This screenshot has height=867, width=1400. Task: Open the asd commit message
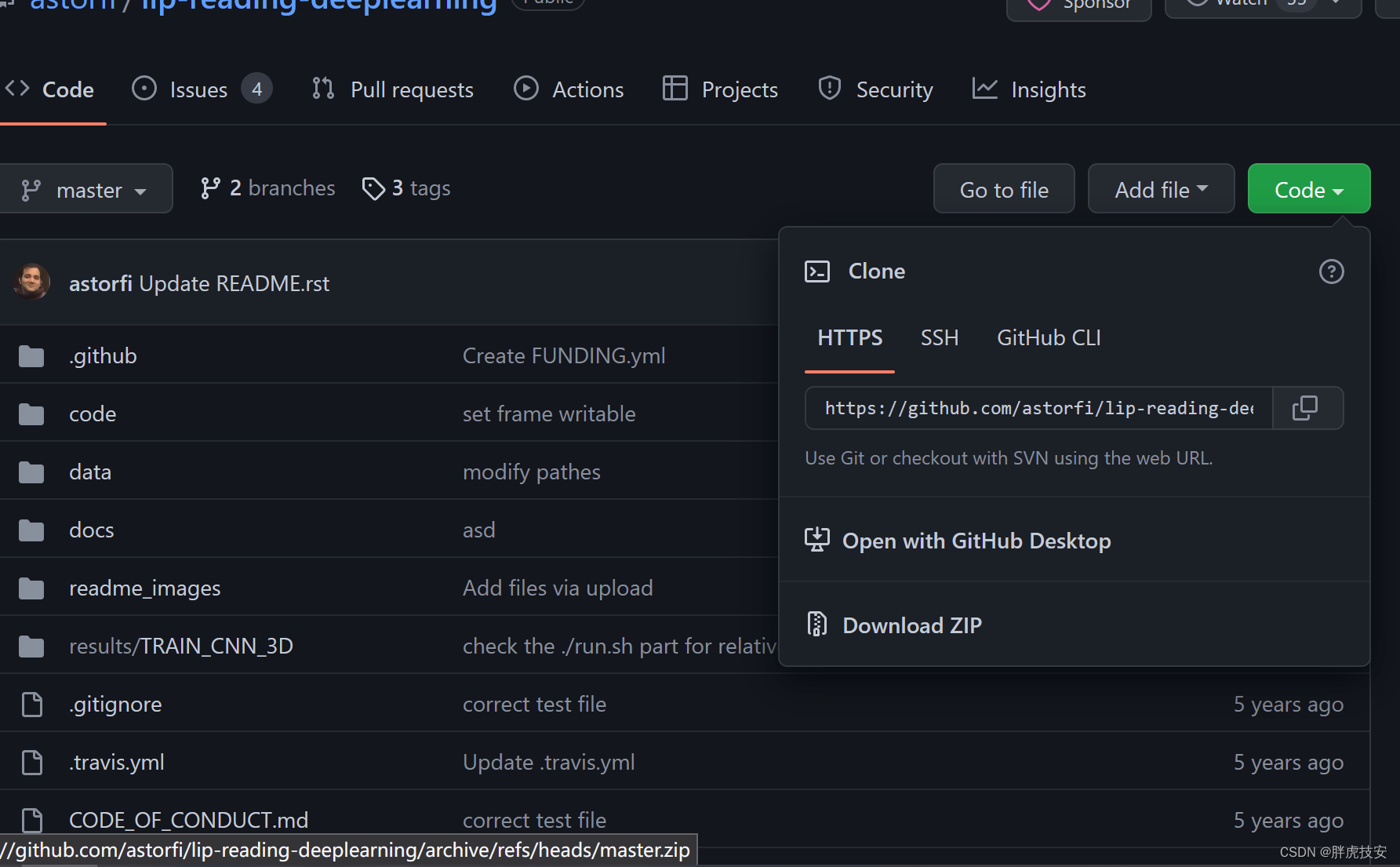click(479, 530)
